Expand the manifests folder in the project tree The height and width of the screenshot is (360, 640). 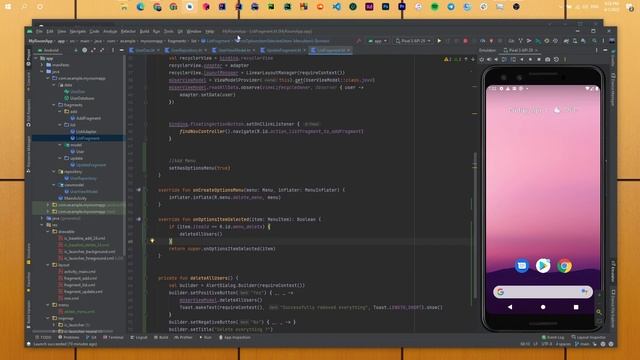click(x=42, y=65)
